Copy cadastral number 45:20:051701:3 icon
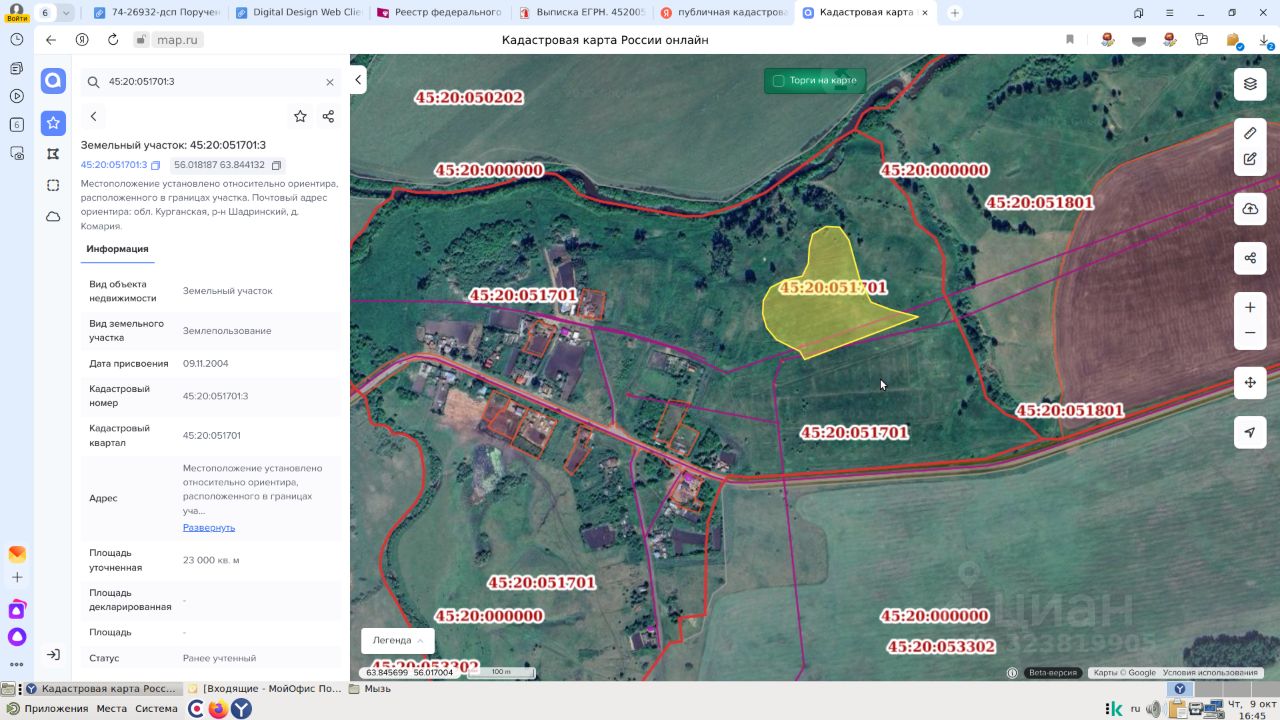 (x=156, y=165)
